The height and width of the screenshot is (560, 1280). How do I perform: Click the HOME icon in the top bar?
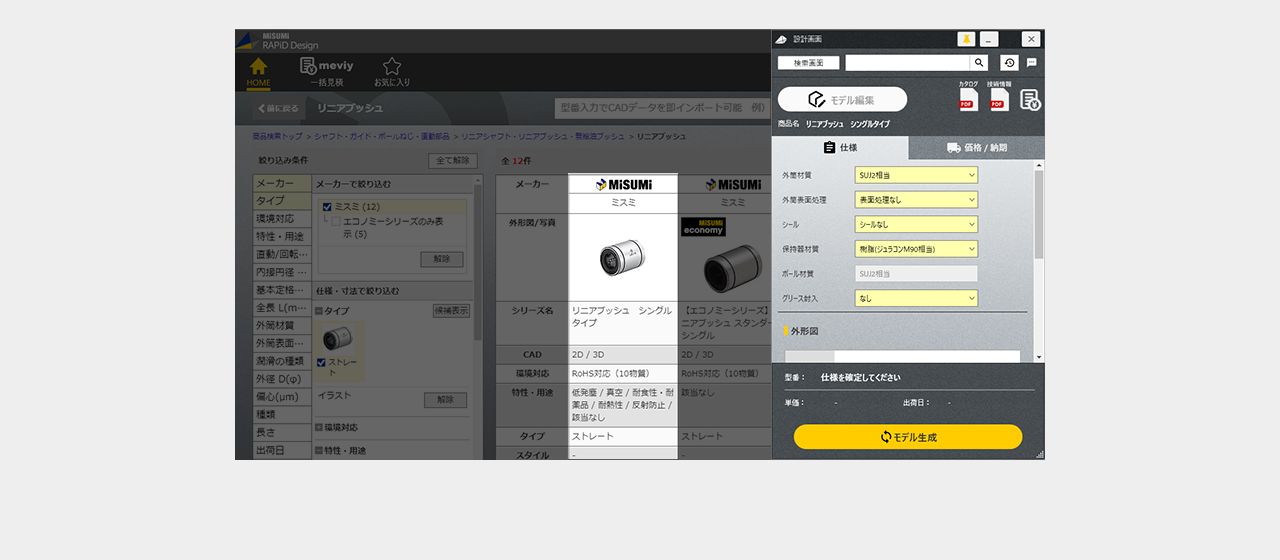coord(258,71)
